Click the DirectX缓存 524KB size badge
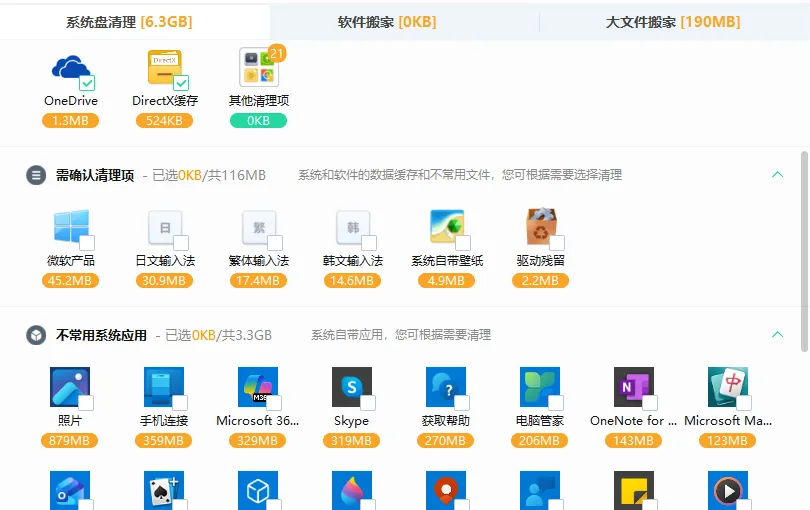This screenshot has width=810, height=510. coord(164,121)
